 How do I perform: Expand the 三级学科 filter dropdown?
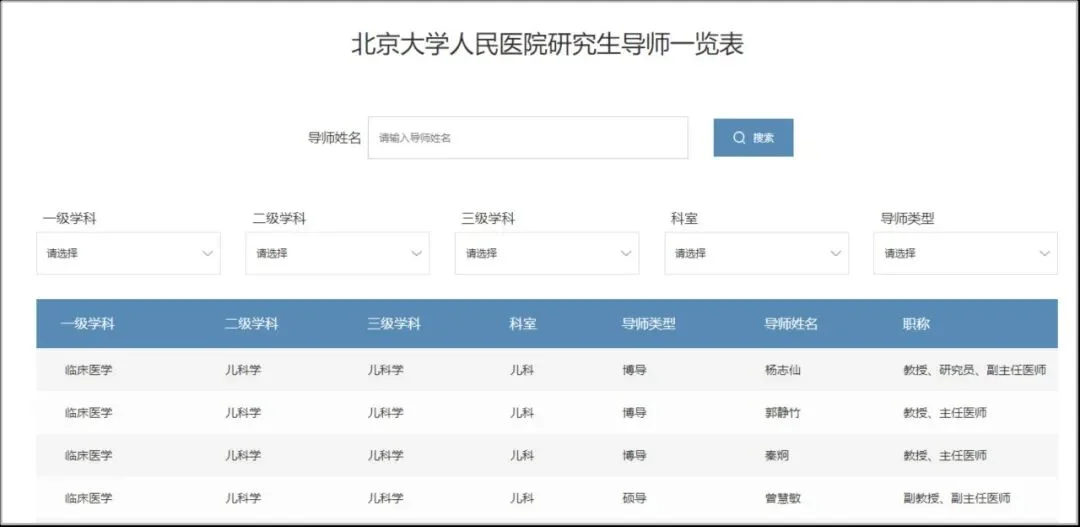click(547, 253)
